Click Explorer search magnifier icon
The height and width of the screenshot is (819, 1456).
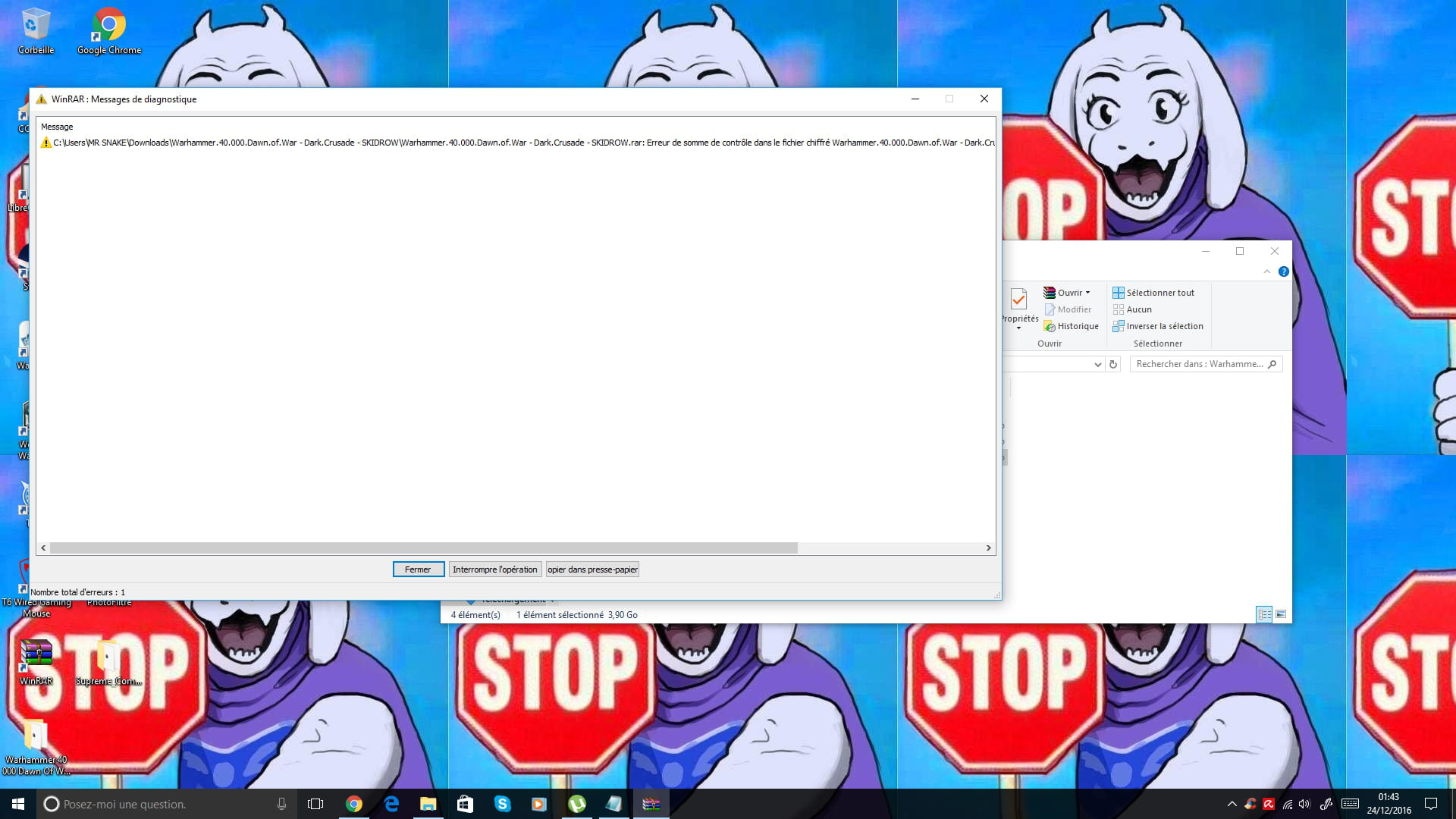[x=1272, y=365]
